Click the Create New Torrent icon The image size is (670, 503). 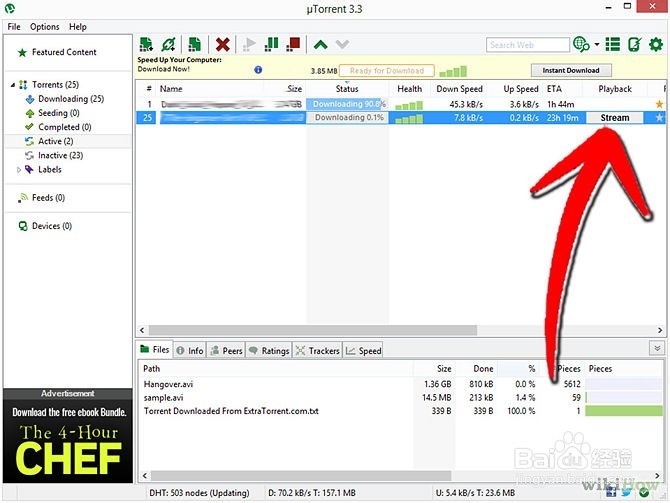pyautogui.click(x=195, y=44)
